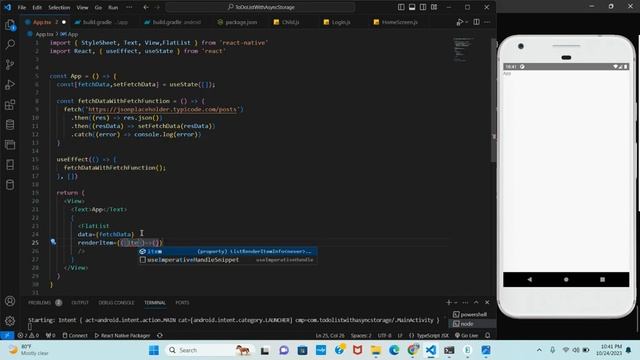640x360 pixels.
Task: Open the Explorer view in activity bar
Action: pos(10,25)
